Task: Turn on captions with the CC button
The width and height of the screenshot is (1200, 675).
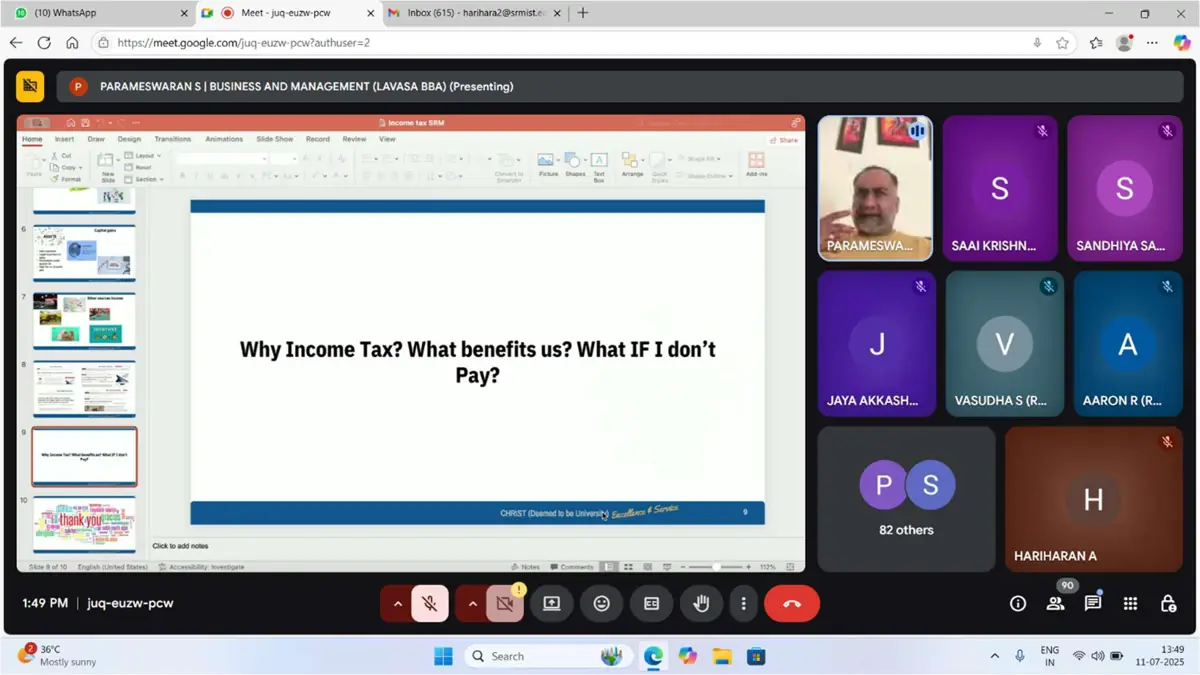Action: tap(651, 604)
